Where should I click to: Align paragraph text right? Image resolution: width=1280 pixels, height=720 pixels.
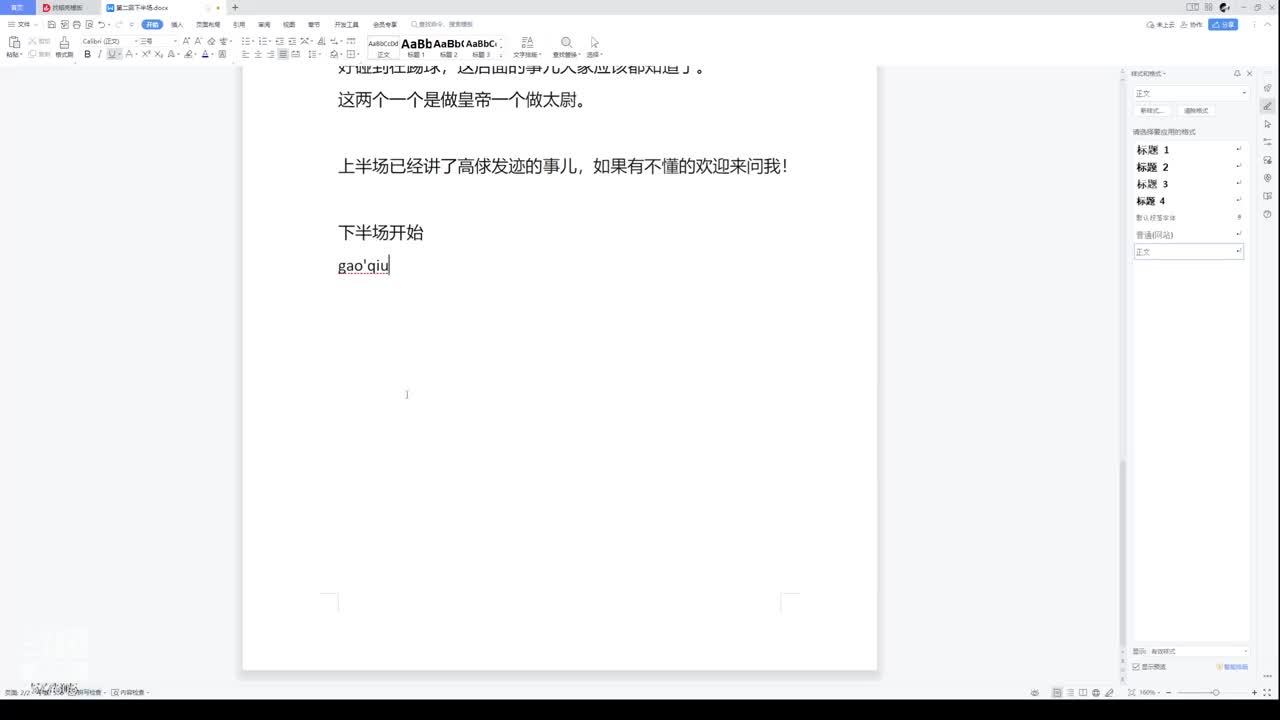tap(270, 54)
